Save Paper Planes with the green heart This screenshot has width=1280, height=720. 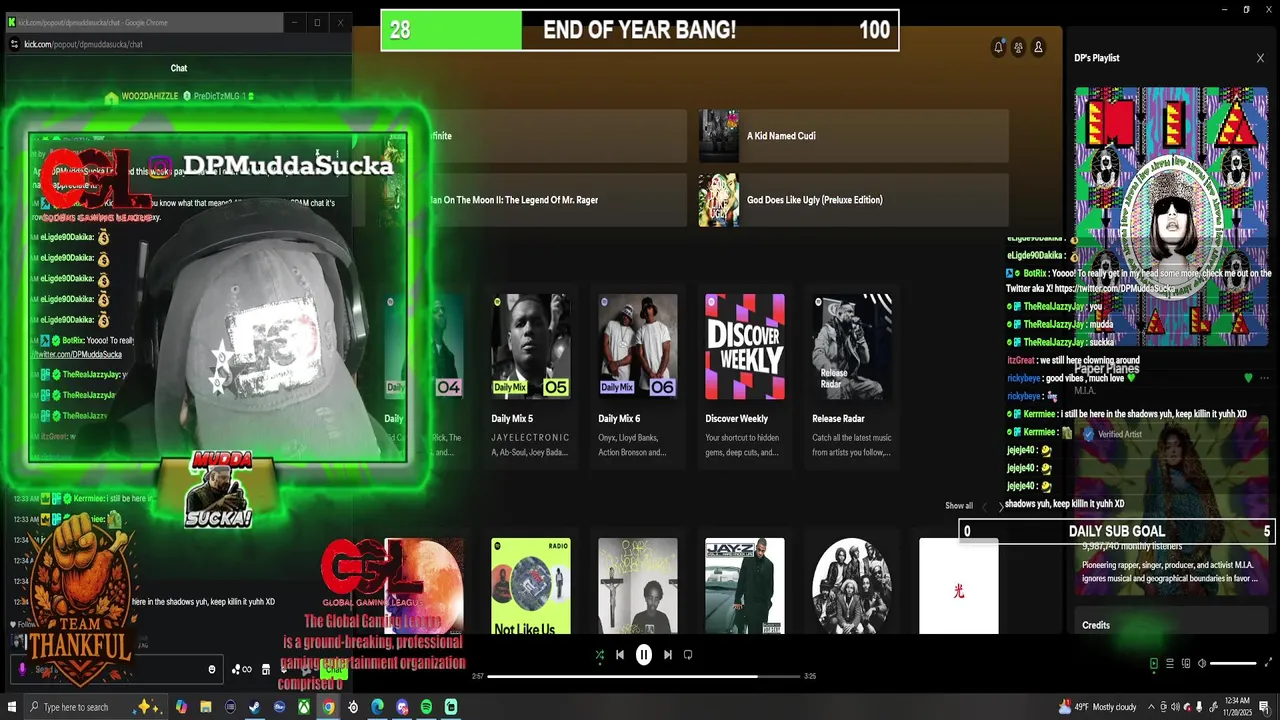[1248, 378]
